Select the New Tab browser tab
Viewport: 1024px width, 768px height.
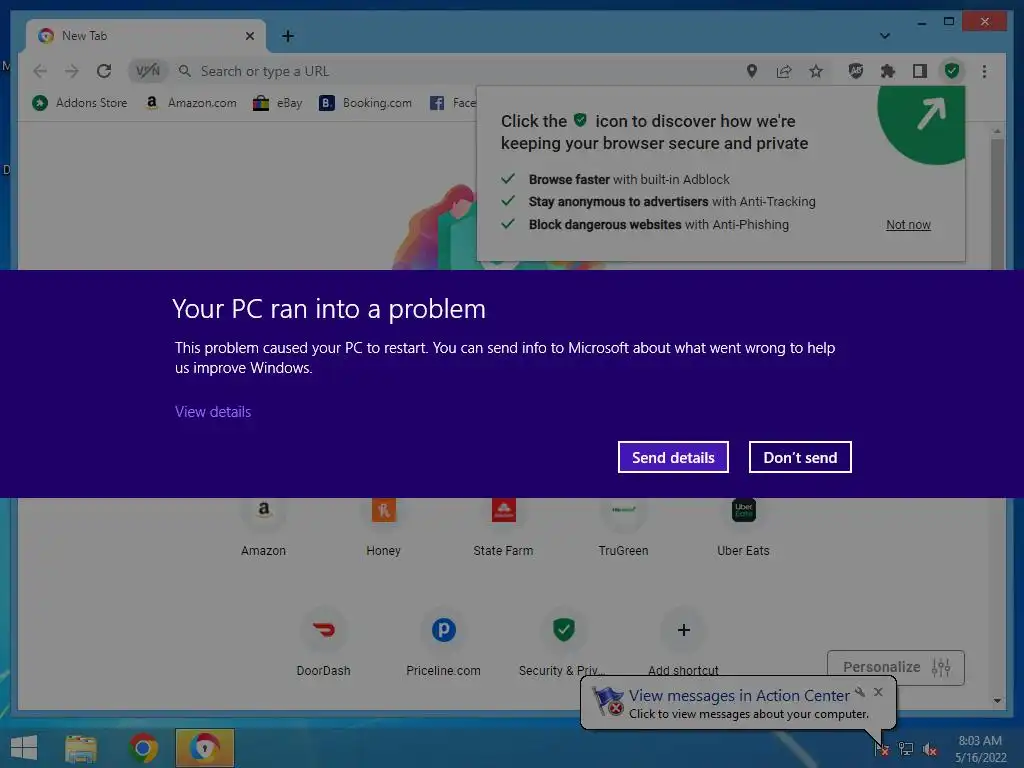146,36
